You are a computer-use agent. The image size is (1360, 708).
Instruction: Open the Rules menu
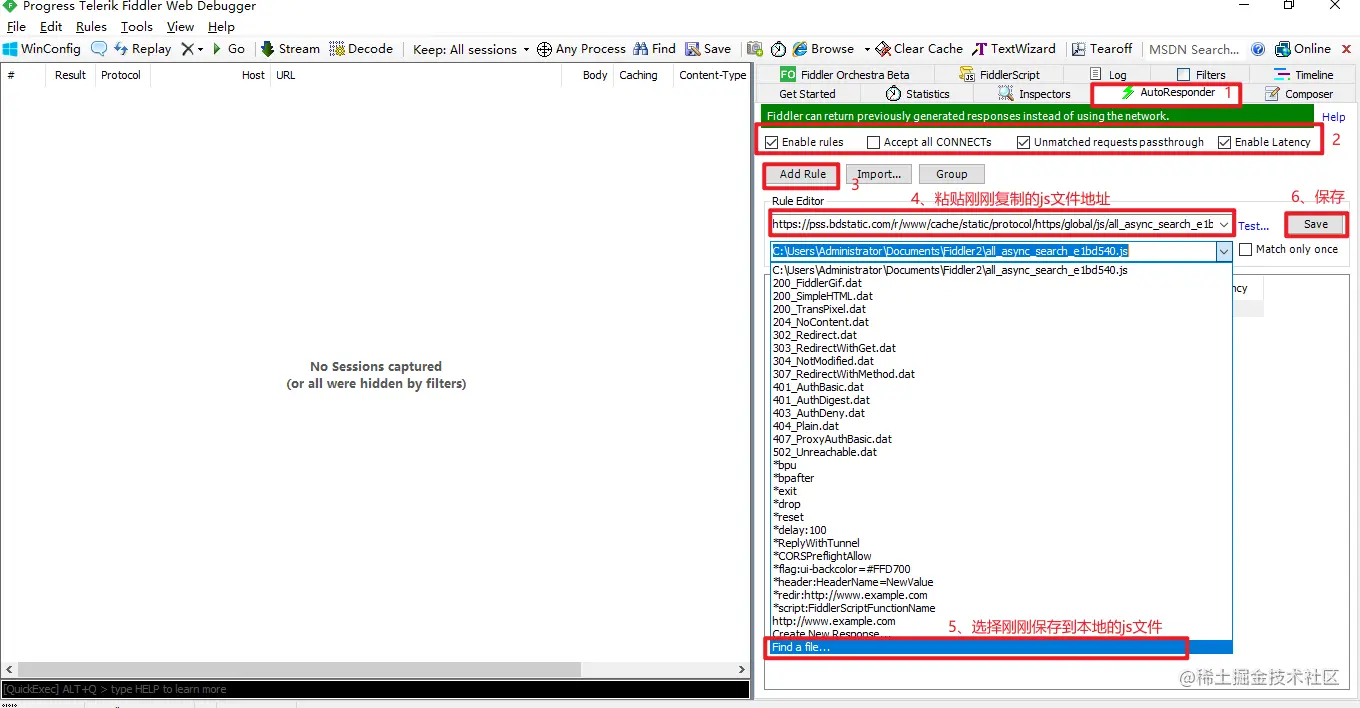(91, 27)
